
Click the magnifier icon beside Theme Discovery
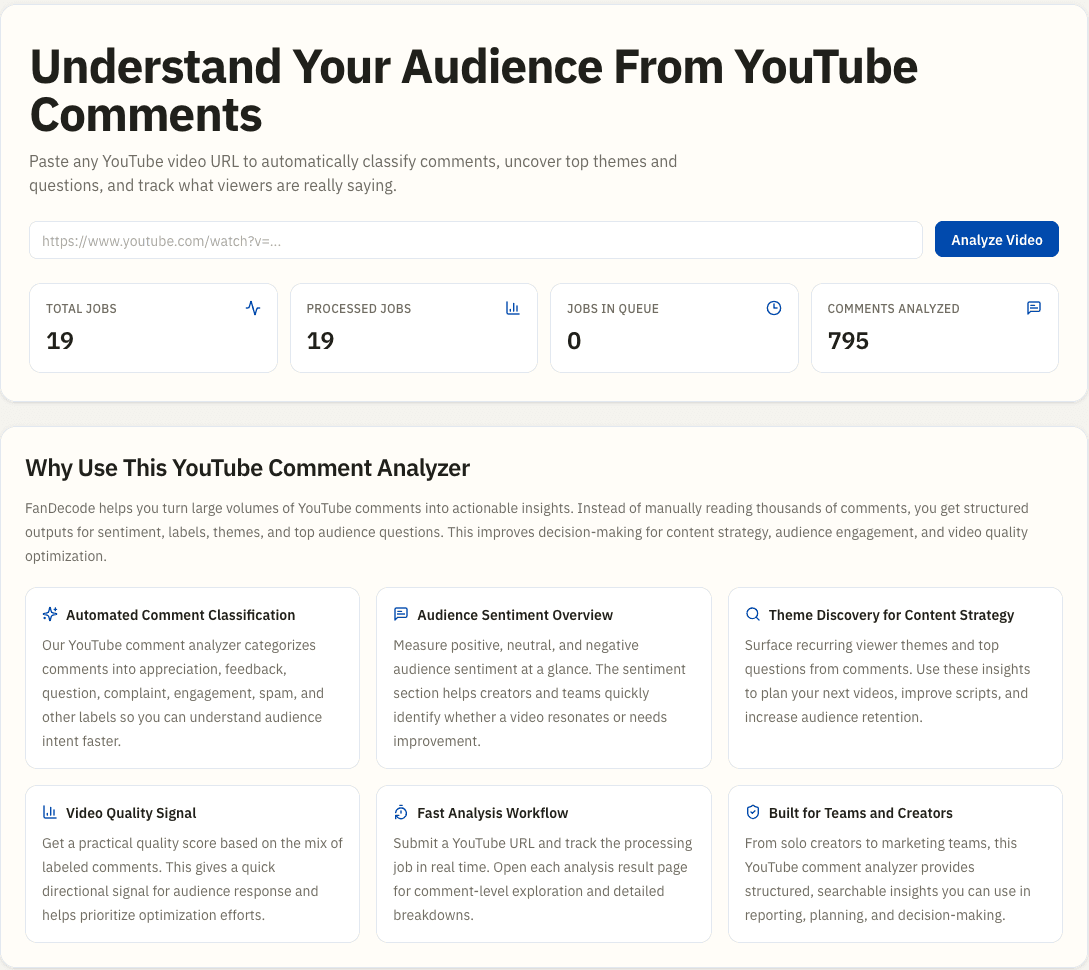click(753, 615)
